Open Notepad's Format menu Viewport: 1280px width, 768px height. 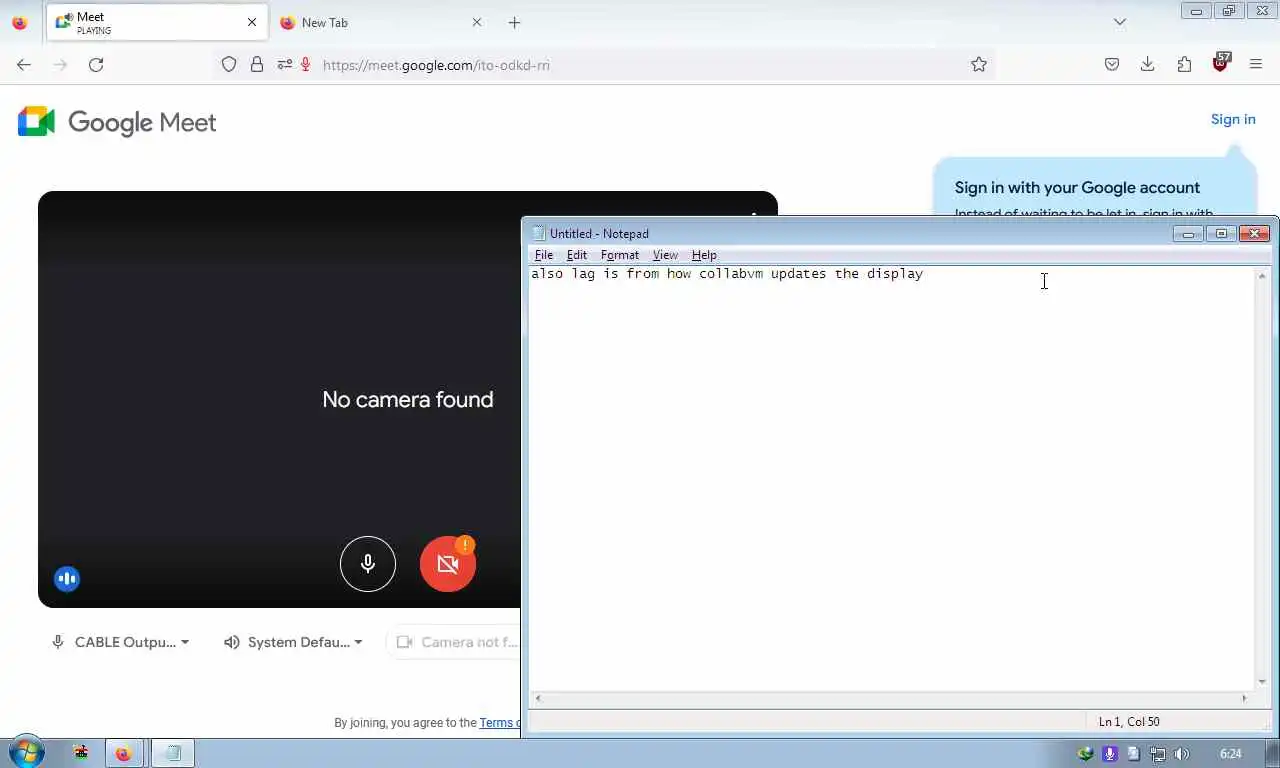[620, 255]
